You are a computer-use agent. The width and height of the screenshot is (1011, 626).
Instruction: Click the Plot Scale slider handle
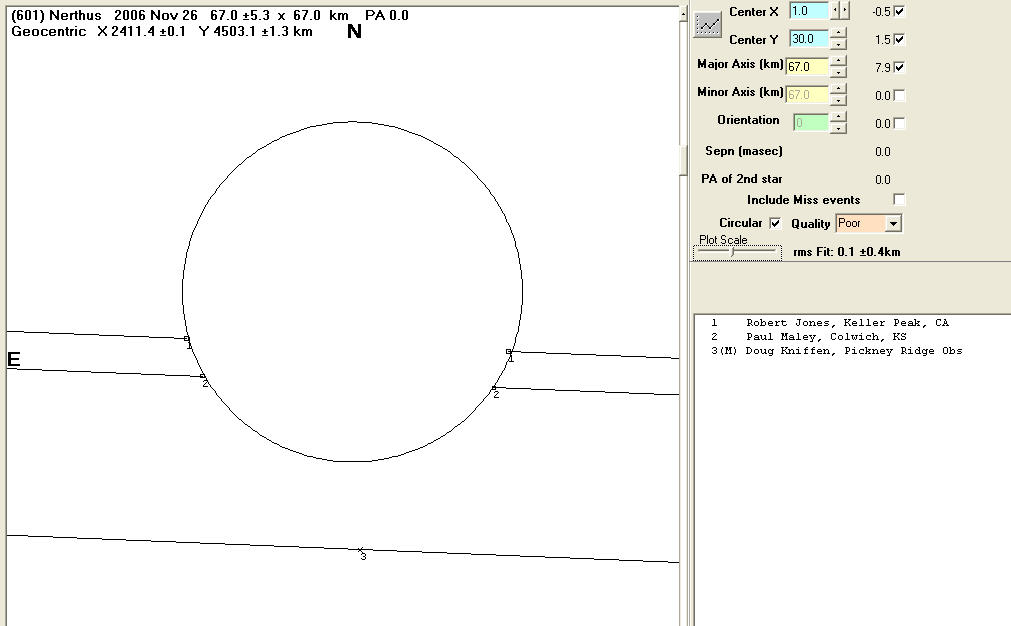(732, 253)
